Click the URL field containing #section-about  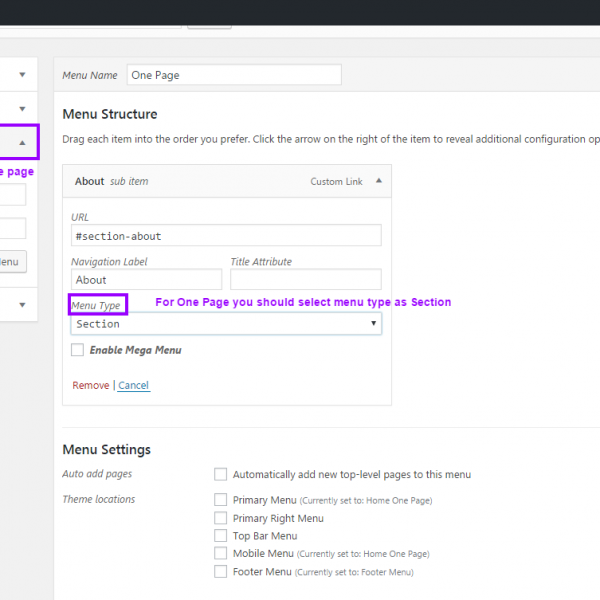coord(226,236)
